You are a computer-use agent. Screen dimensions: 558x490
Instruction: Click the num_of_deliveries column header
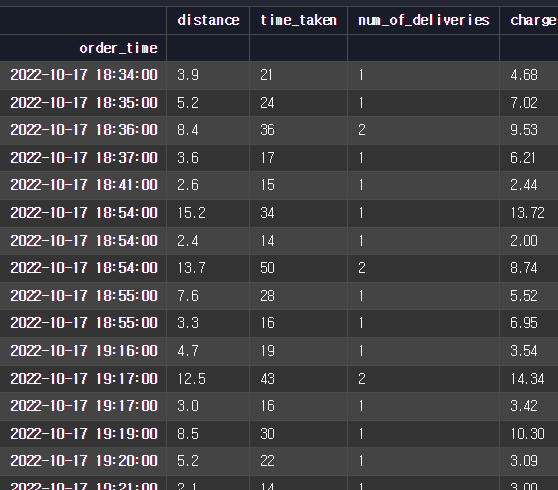click(x=423, y=20)
